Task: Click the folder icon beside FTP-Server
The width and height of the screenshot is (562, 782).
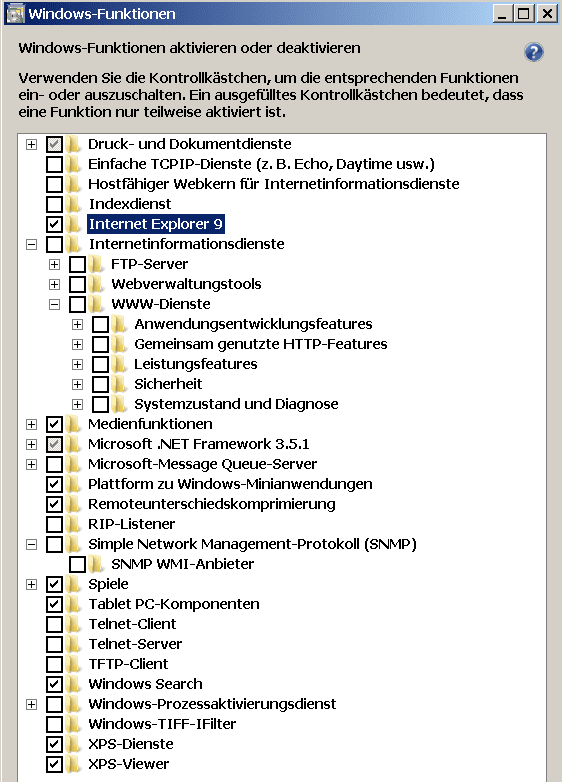Action: 96,264
